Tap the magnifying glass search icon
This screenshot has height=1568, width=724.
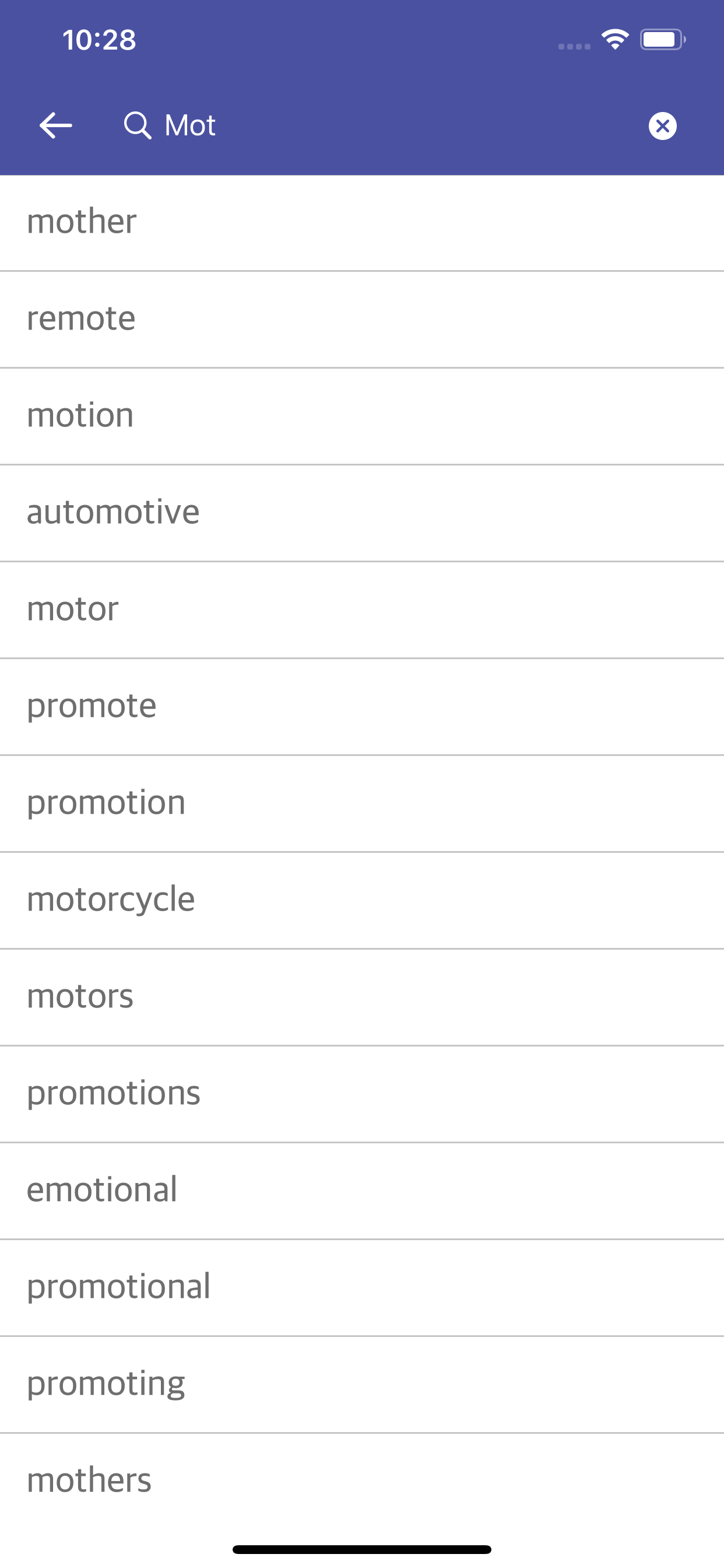pyautogui.click(x=138, y=125)
